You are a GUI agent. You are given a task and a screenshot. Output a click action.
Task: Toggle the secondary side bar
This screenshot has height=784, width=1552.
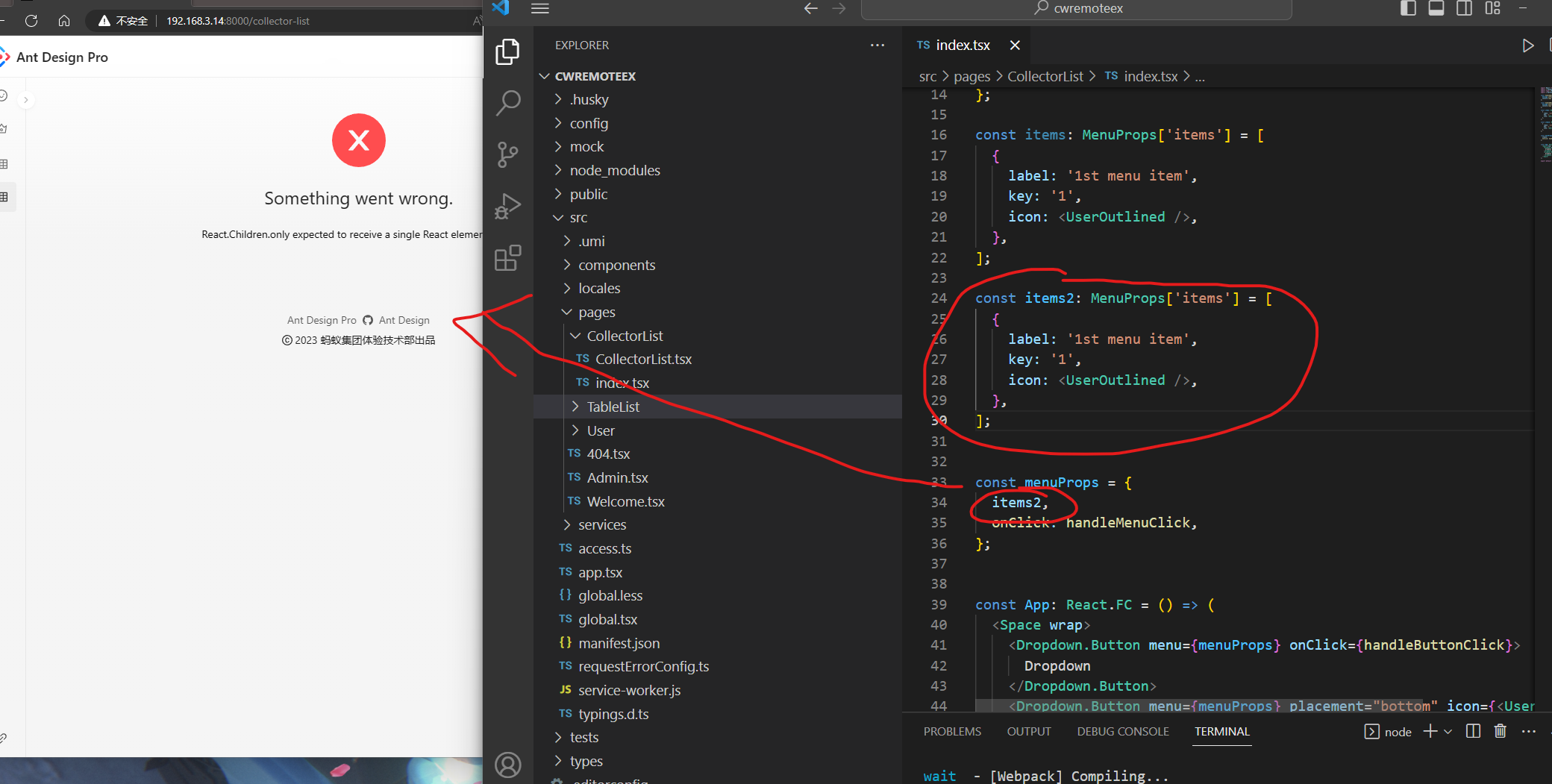pos(1464,8)
